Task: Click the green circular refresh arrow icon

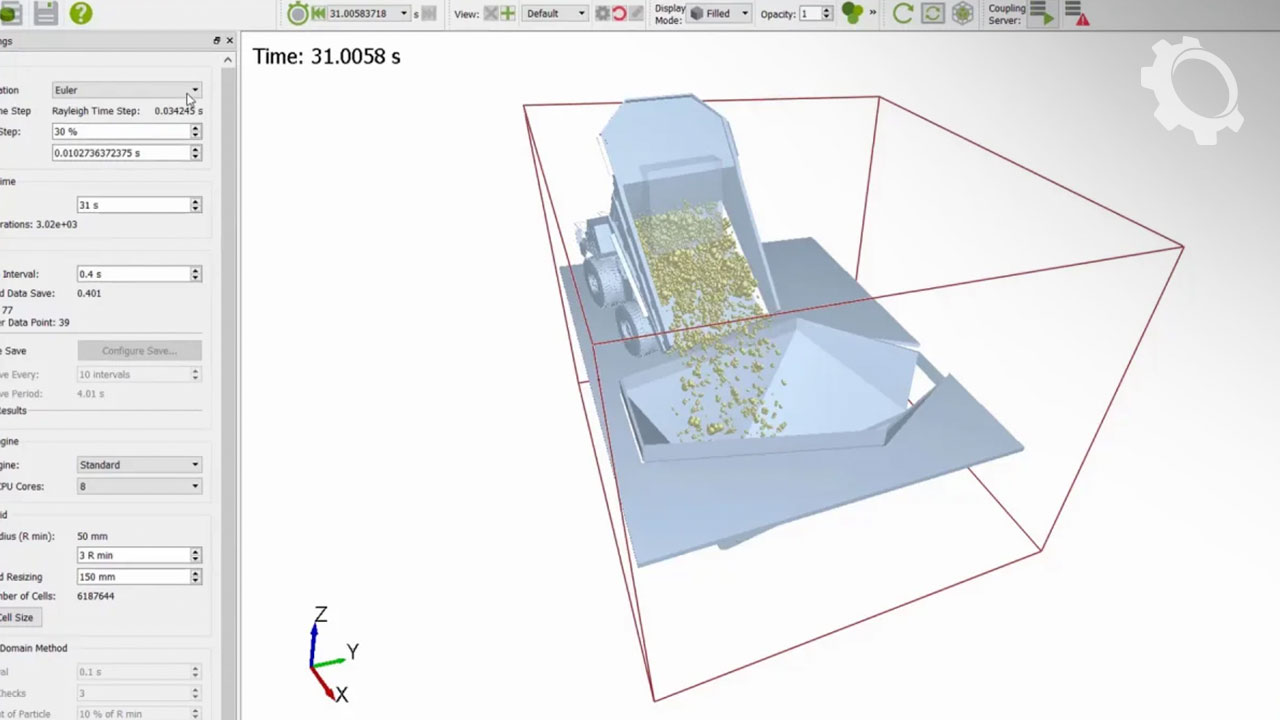Action: click(x=903, y=13)
